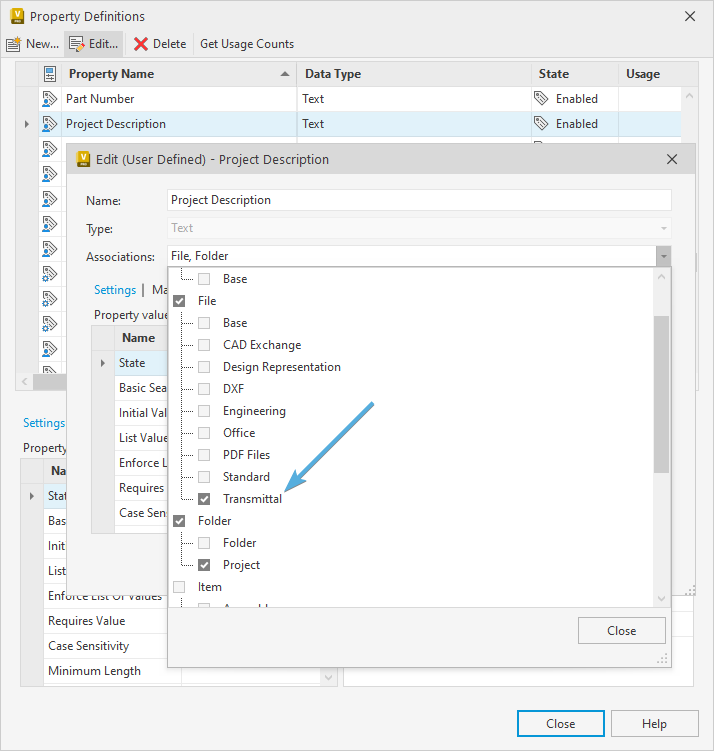Click Close in the associations dropdown panel
The height and width of the screenshot is (751, 714).
(622, 631)
